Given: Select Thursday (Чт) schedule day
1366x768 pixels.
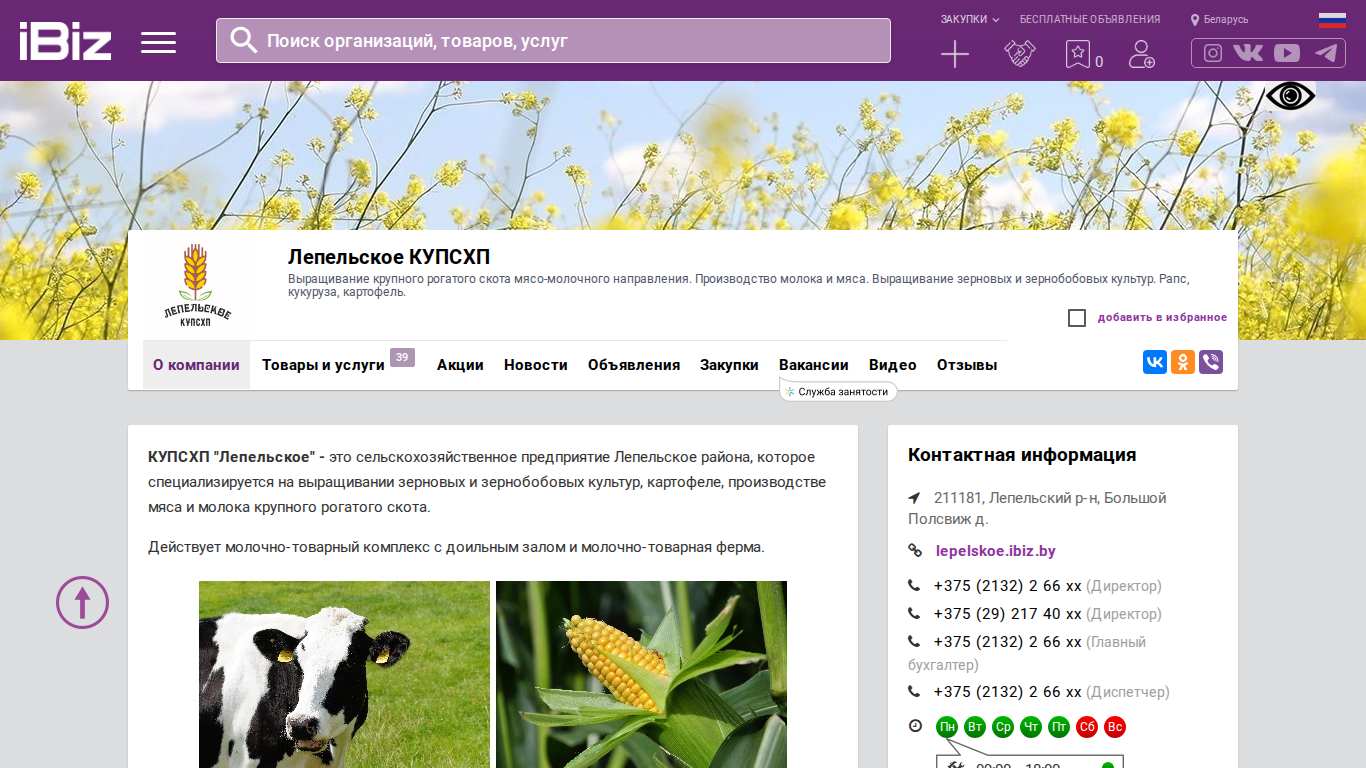Looking at the screenshot, I should [1031, 727].
